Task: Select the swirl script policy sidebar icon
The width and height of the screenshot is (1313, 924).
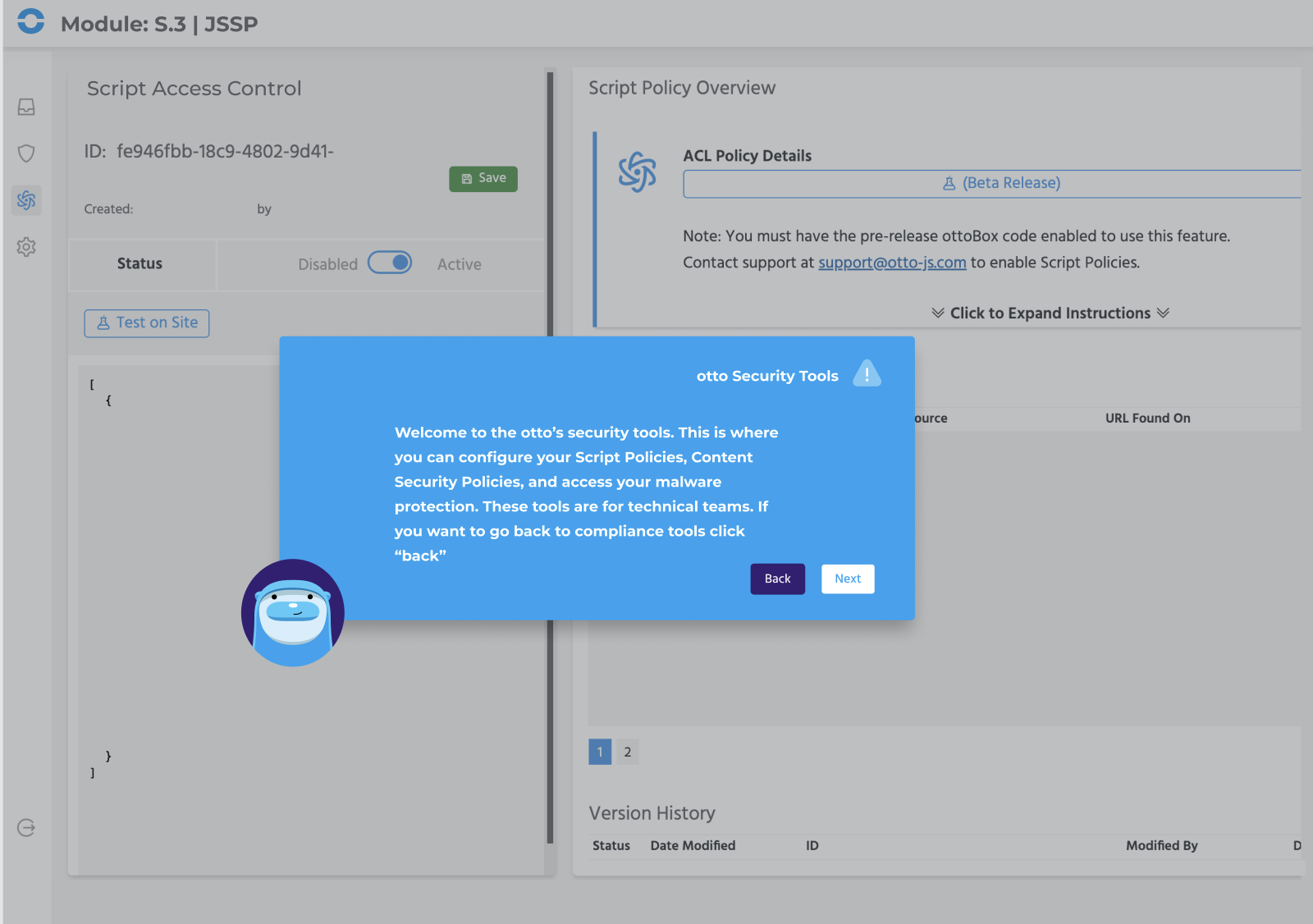Action: pos(26,200)
